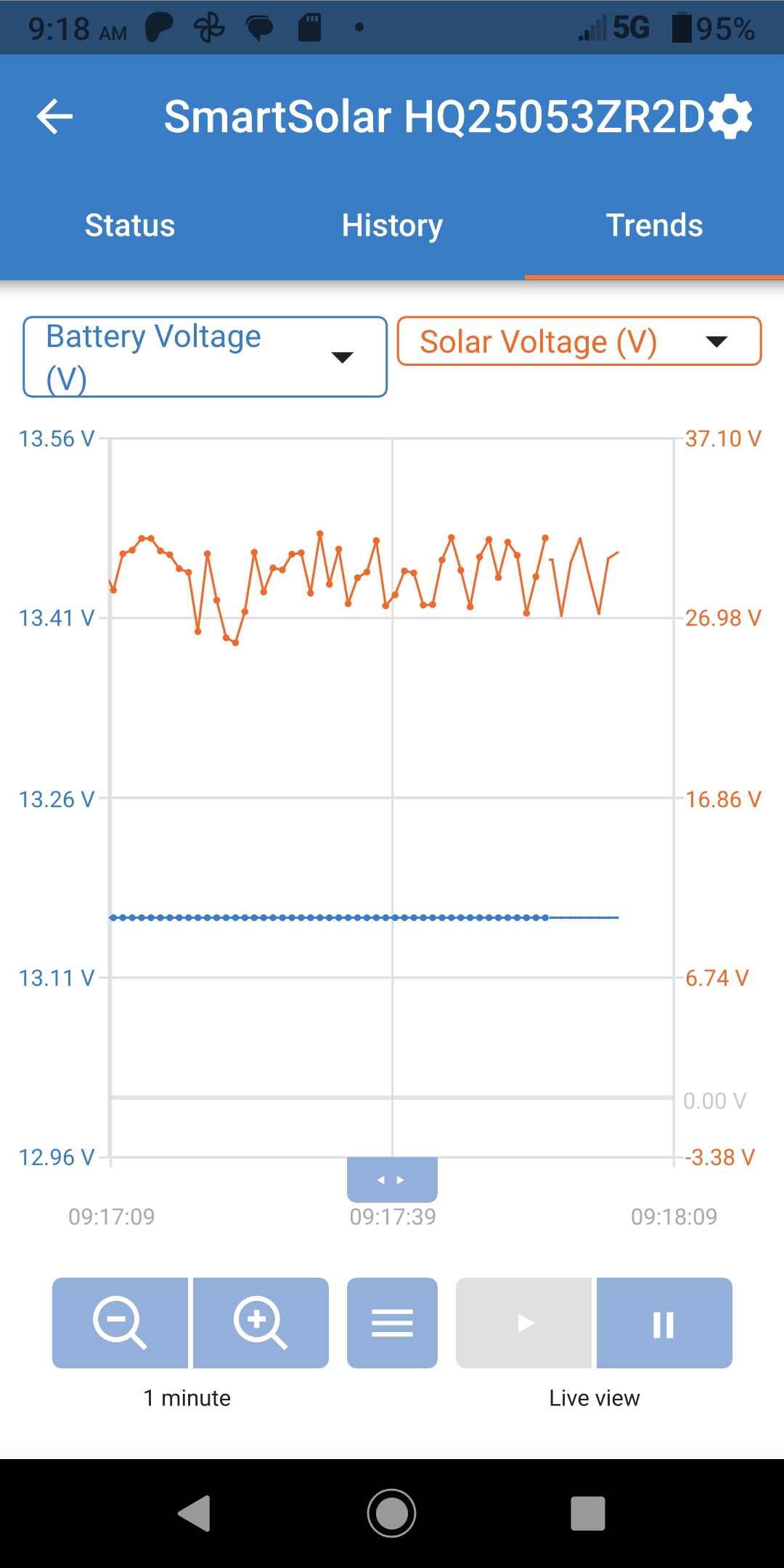This screenshot has width=784, height=1568.
Task: Click the Solar Voltage dropdown arrow
Action: (716, 342)
